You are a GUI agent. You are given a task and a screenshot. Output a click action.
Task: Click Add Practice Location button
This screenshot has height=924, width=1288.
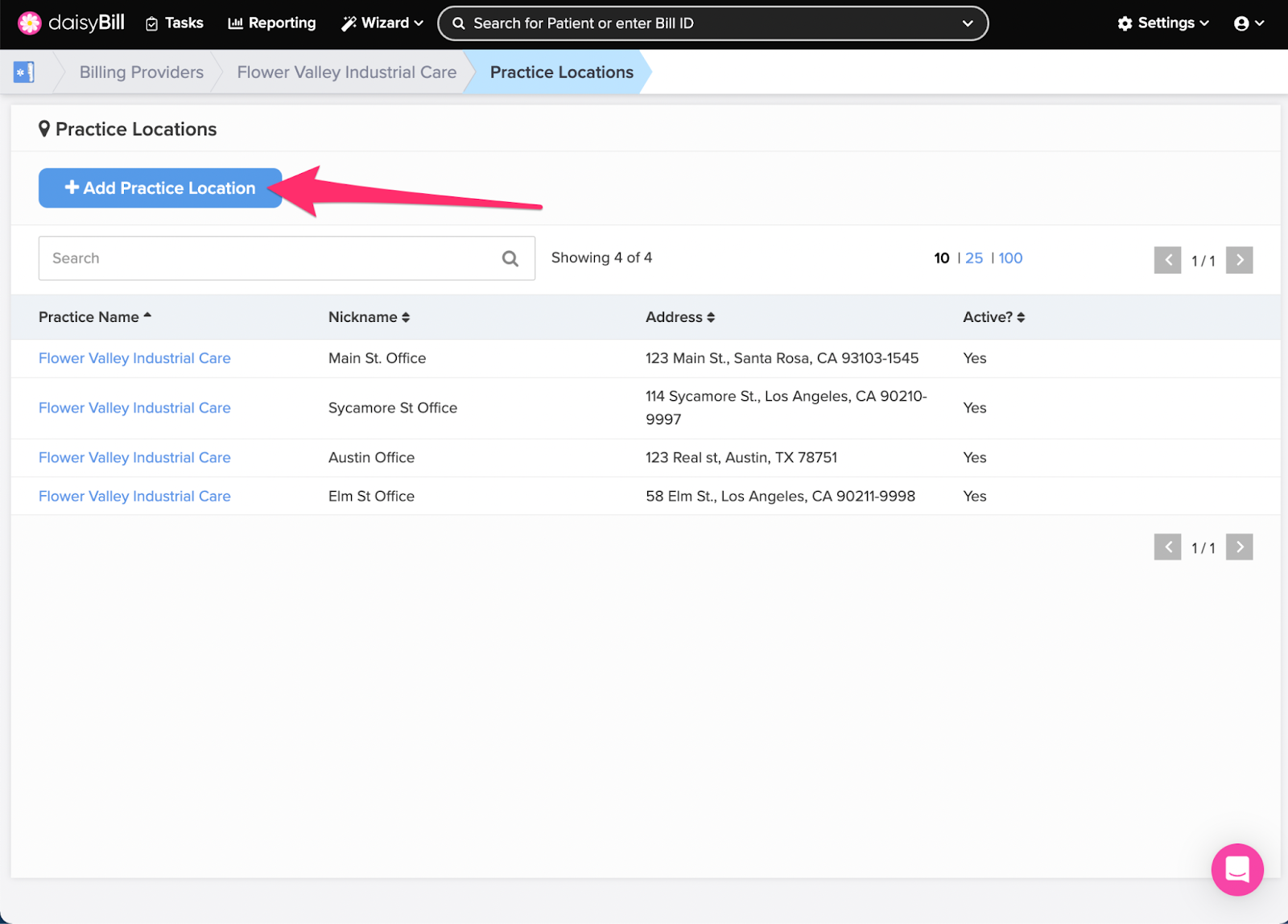coord(160,188)
